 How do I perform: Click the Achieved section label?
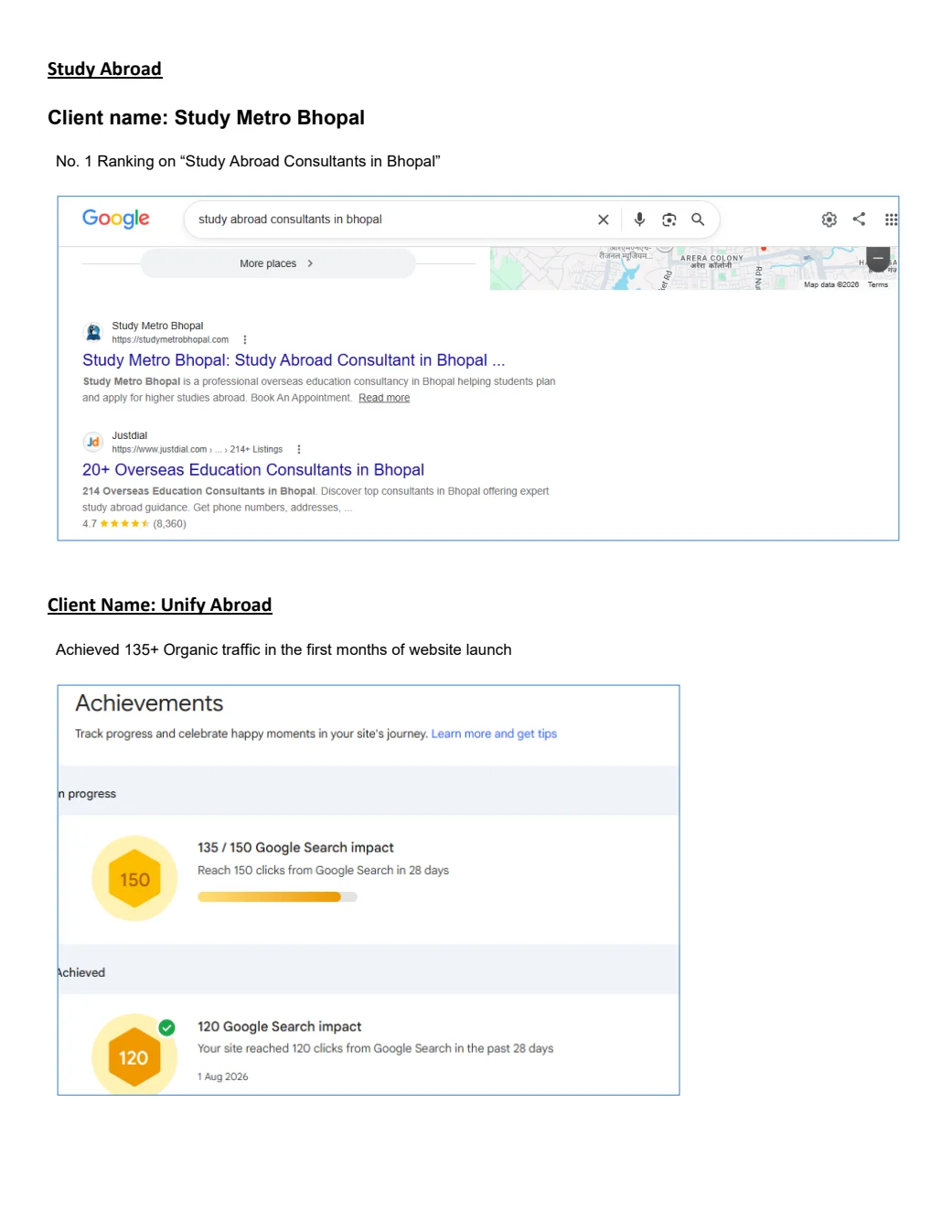[x=81, y=972]
